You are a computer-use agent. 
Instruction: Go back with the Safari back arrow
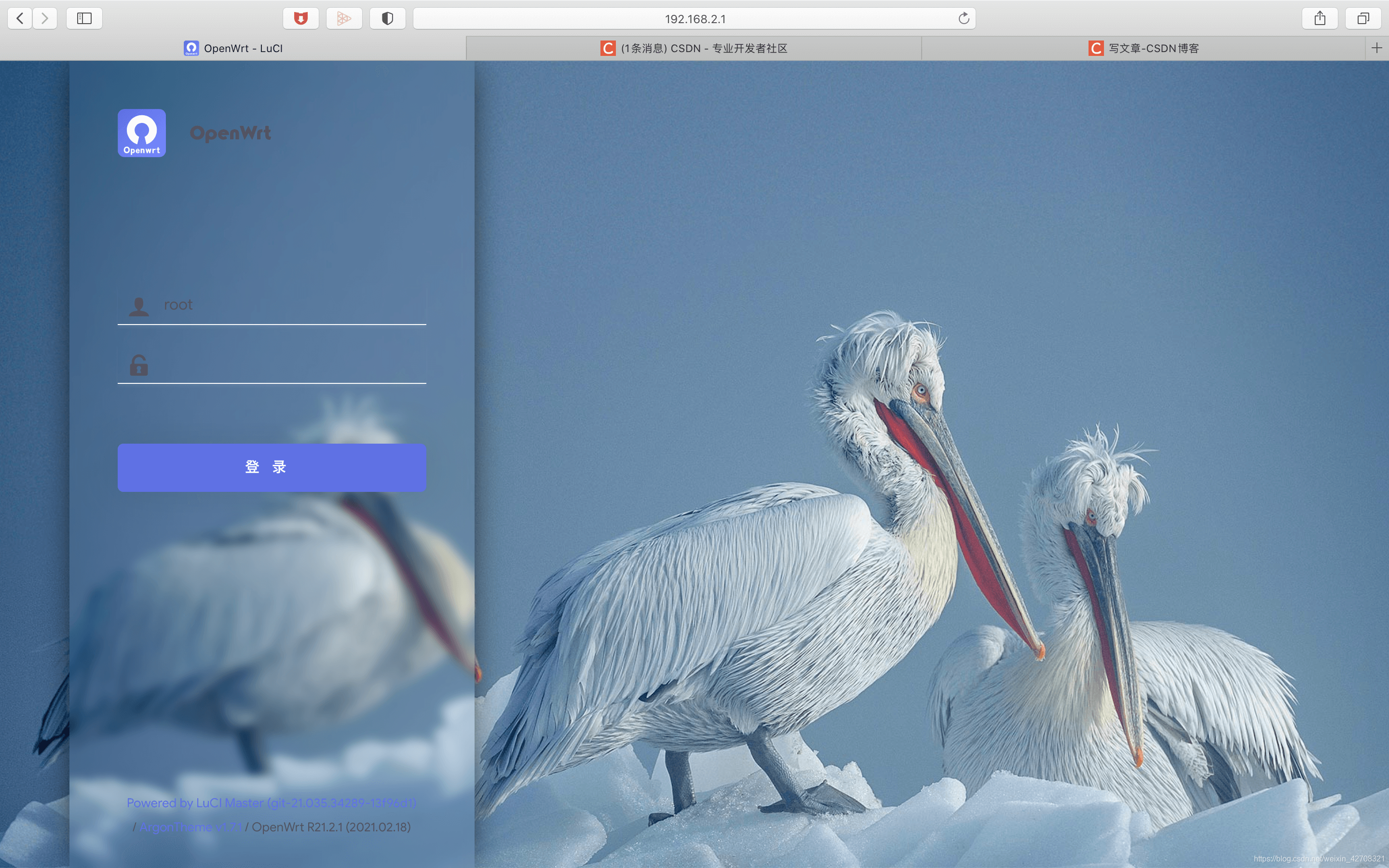19,18
